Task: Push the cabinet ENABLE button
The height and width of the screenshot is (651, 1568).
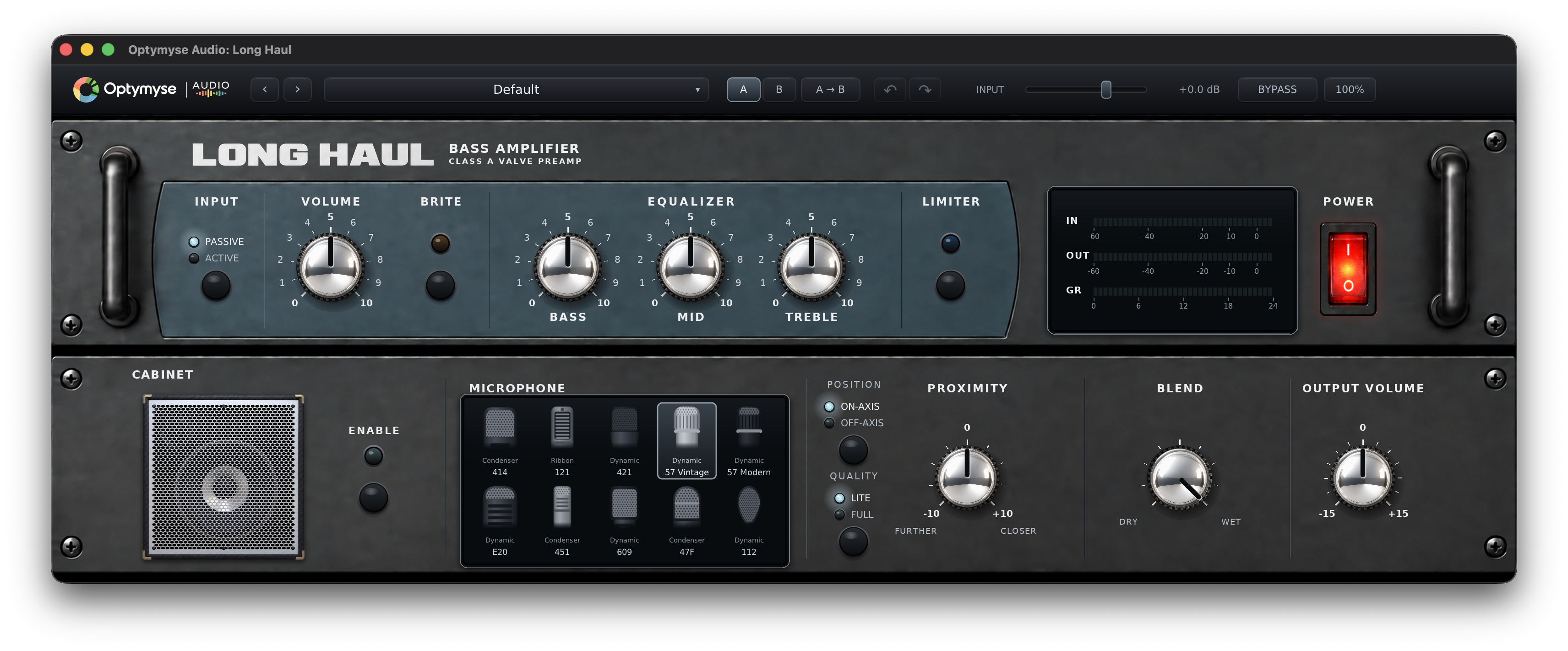Action: [x=373, y=498]
